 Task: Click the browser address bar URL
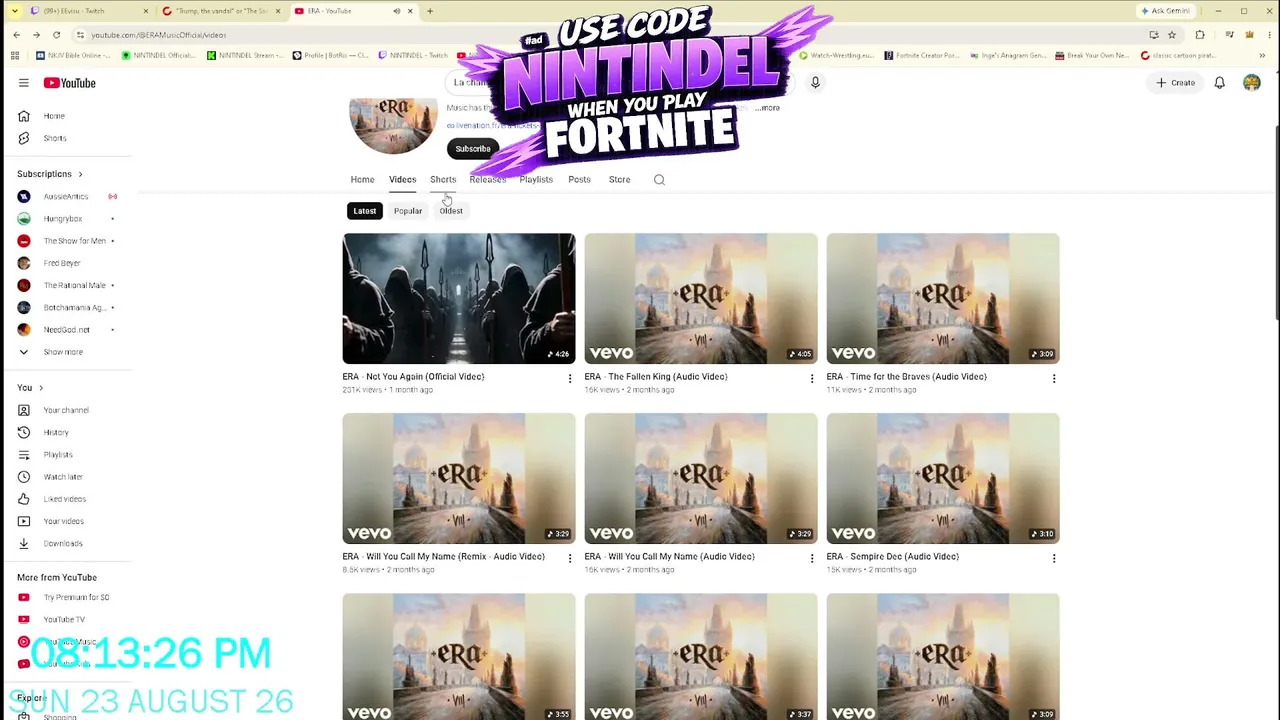click(158, 35)
